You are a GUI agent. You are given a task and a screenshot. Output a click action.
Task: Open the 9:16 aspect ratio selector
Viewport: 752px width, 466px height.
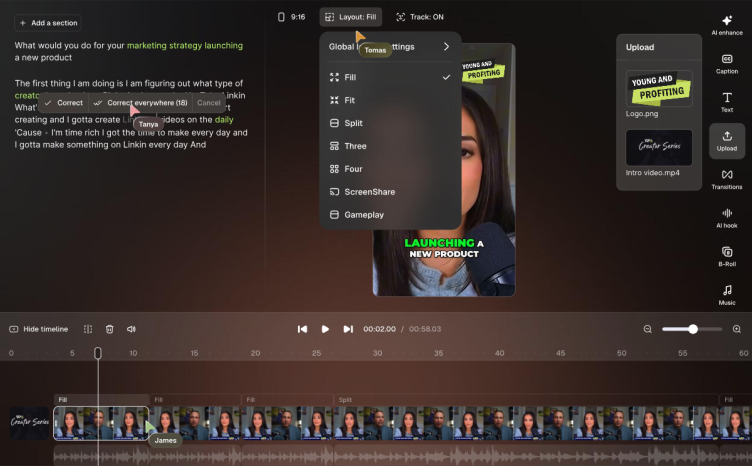click(x=291, y=17)
